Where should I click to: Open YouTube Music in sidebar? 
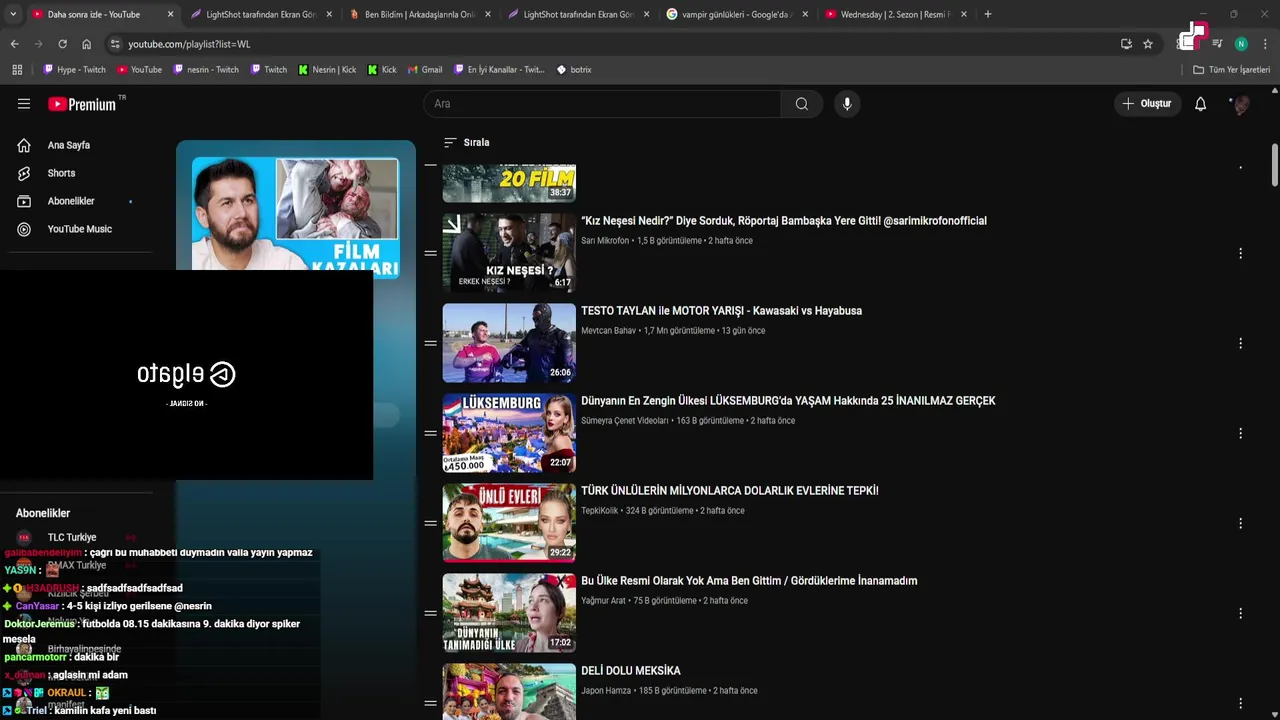(79, 229)
